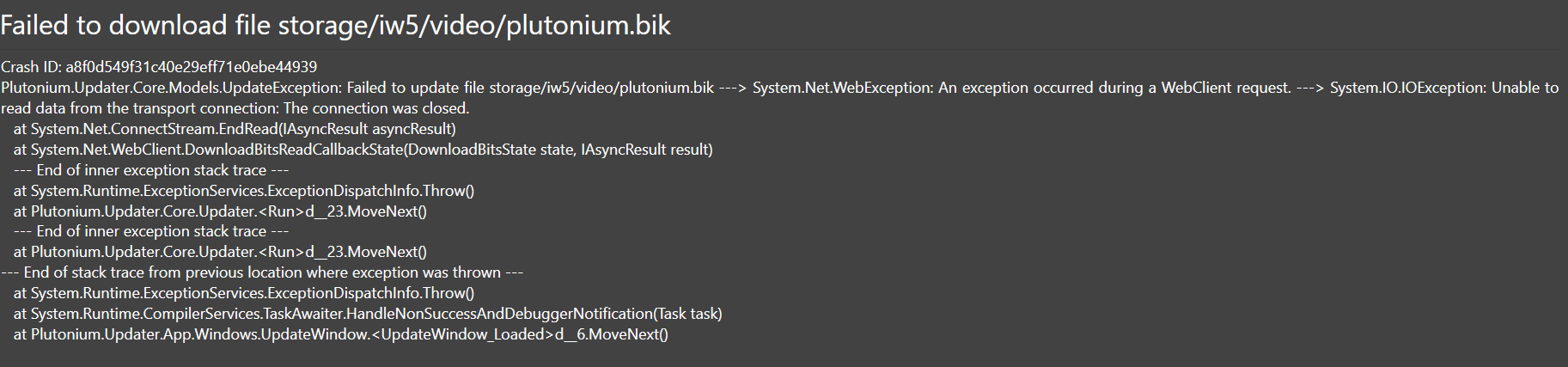Click 'End of stack trace from previous location' line
This screenshot has width=1568, height=367.
click(x=262, y=272)
